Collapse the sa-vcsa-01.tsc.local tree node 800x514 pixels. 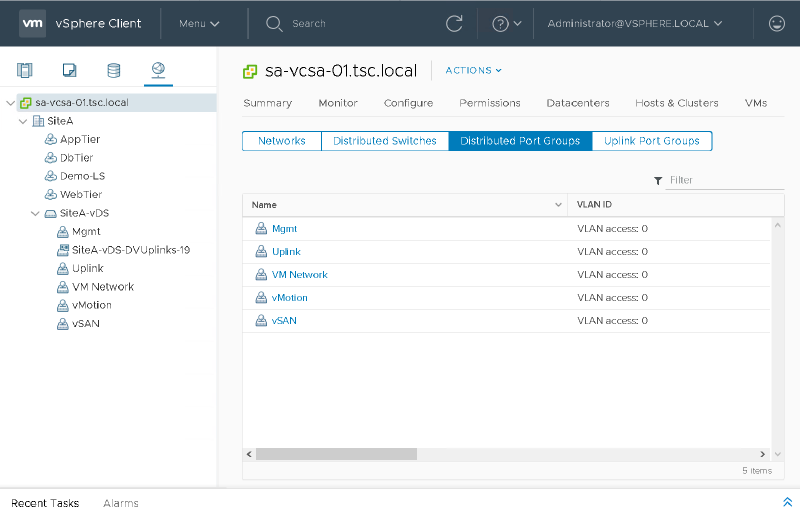(10, 103)
